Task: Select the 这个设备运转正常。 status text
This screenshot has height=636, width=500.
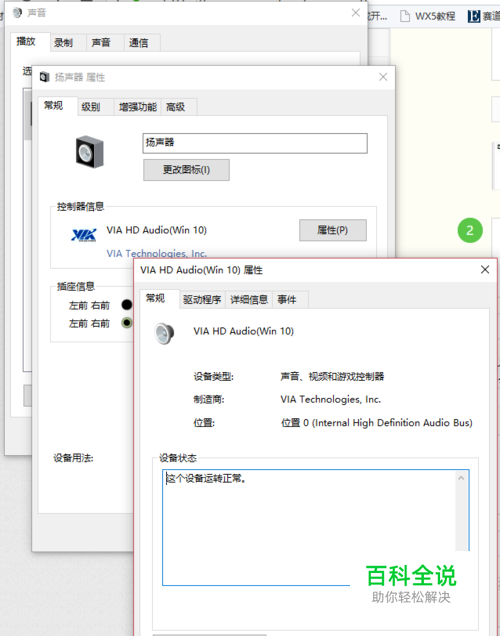Action: coord(206,479)
